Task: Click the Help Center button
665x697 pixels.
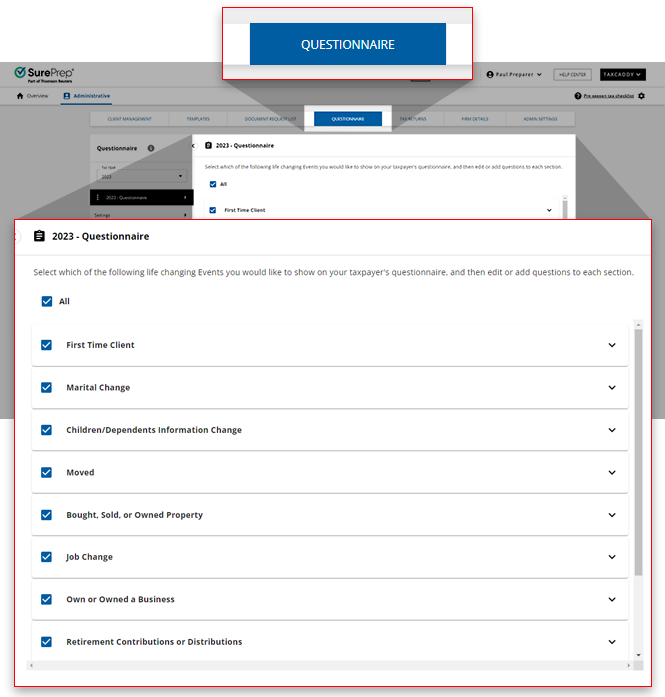Action: (x=573, y=75)
